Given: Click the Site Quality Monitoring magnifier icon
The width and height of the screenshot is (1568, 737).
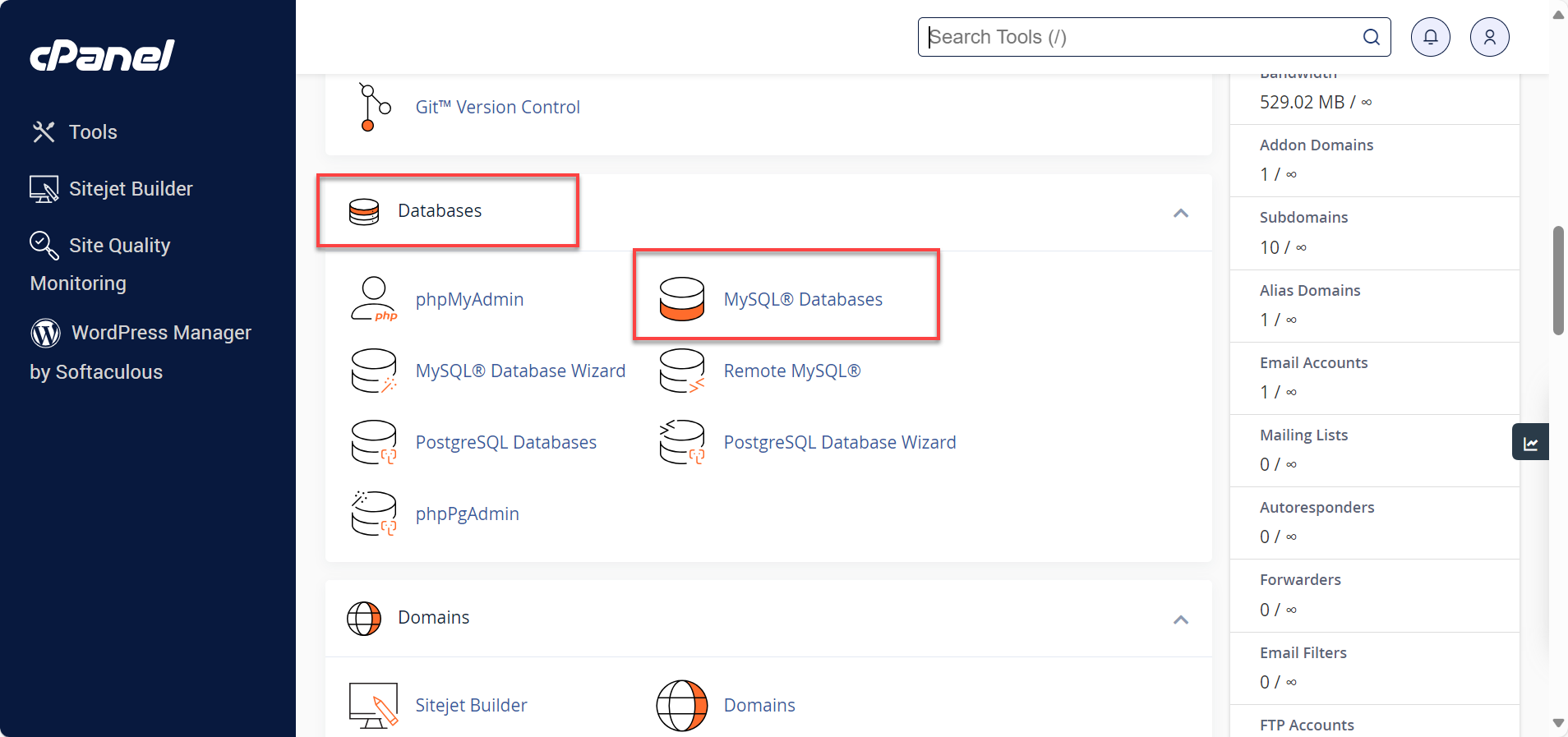Looking at the screenshot, I should (44, 245).
